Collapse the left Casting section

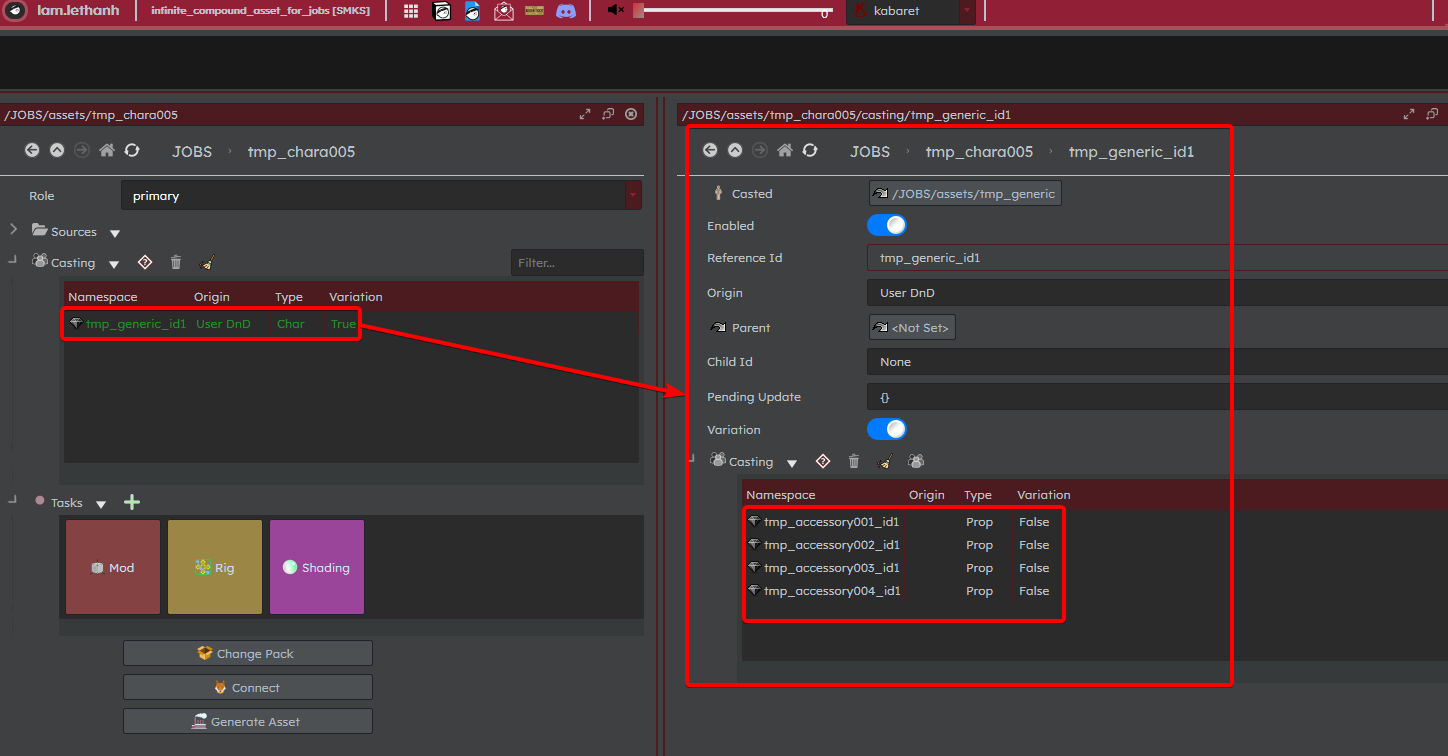13,260
